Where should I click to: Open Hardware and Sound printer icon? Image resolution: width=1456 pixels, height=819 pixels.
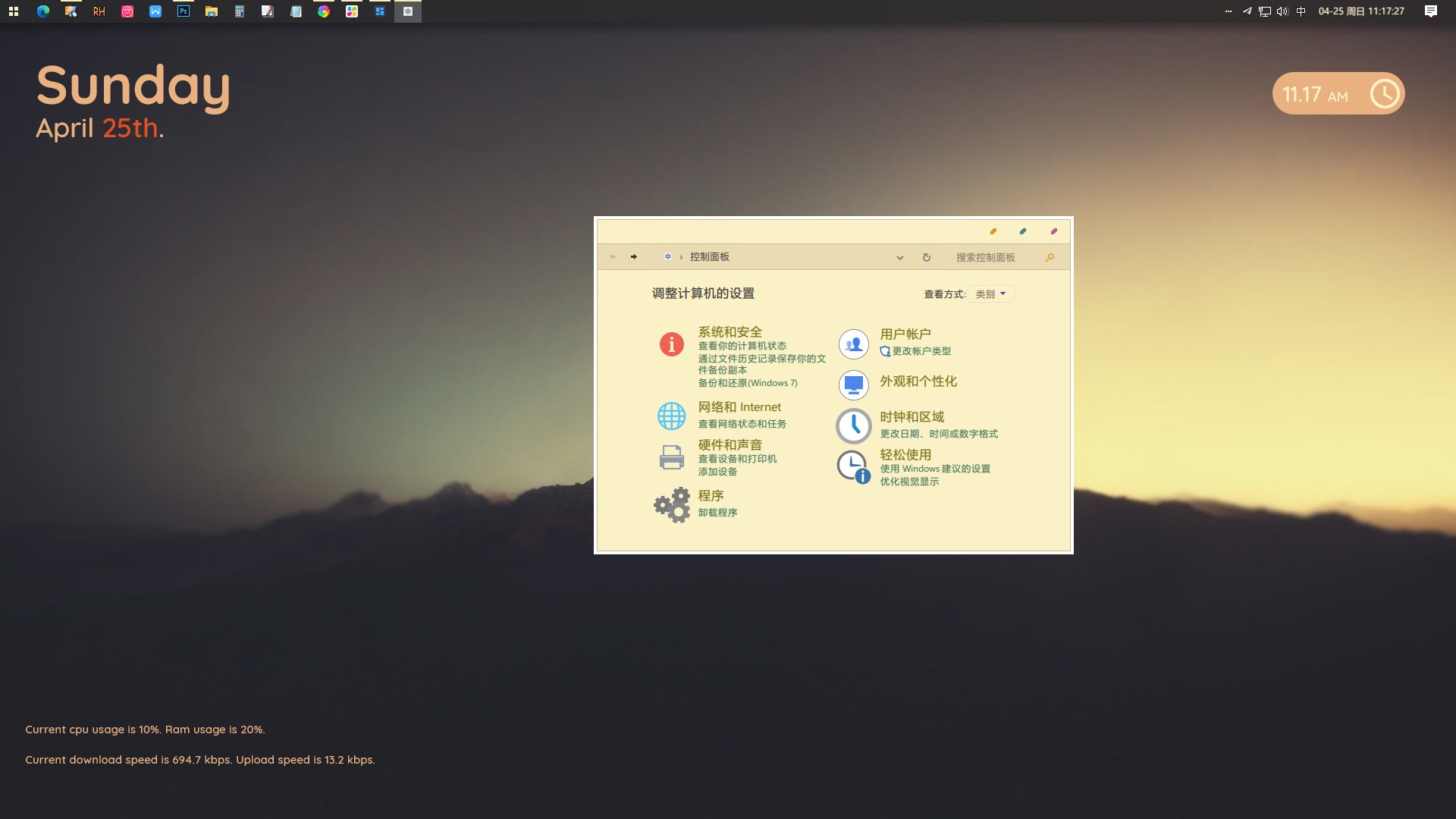[x=671, y=457]
